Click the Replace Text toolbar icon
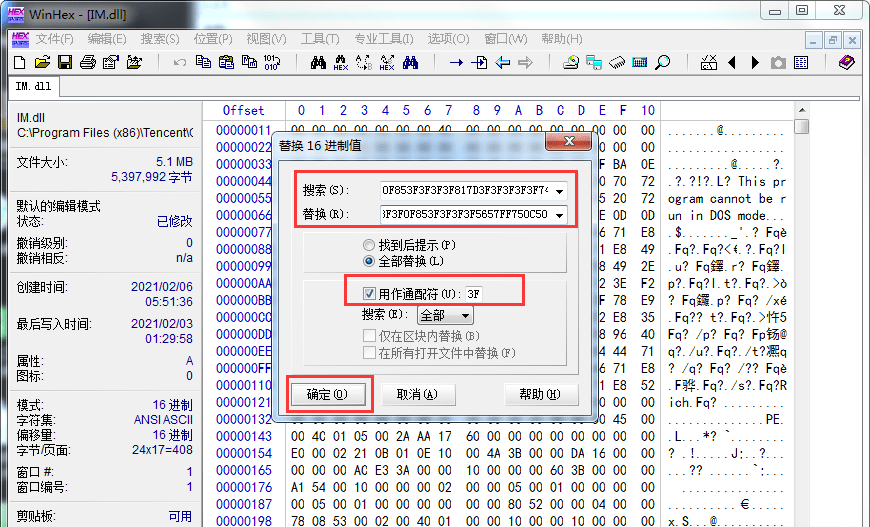This screenshot has height=527, width=870. tap(364, 62)
